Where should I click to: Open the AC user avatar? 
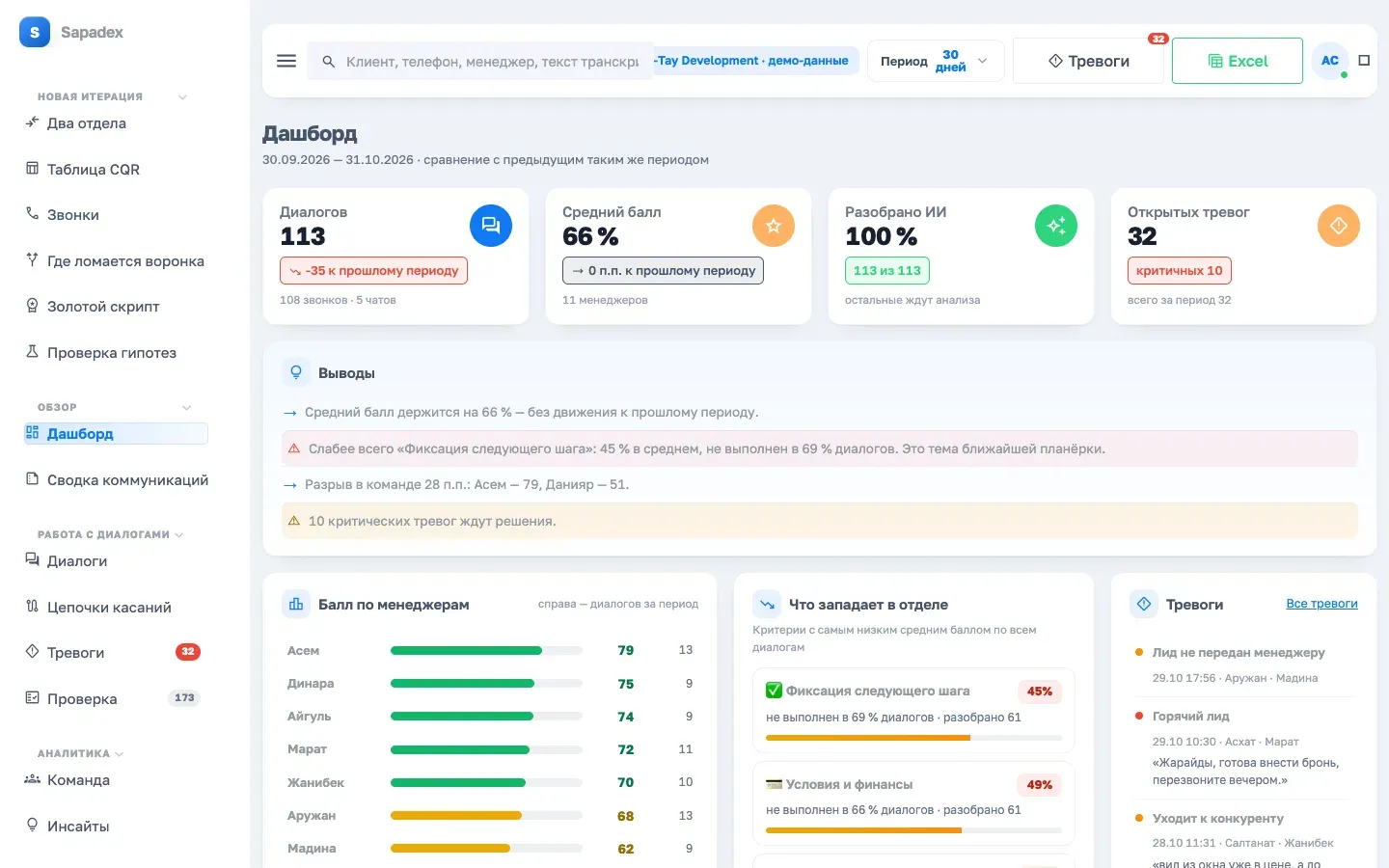1330,61
